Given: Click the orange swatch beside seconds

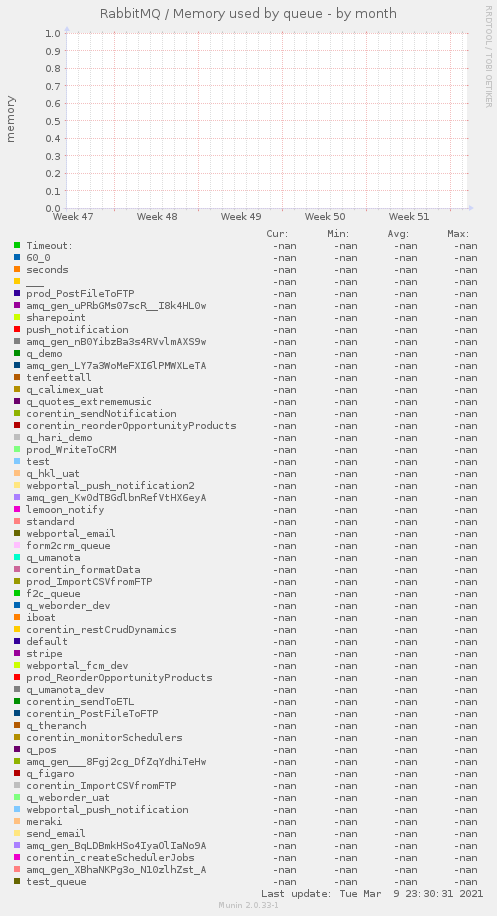Looking at the screenshot, I should (x=17, y=270).
